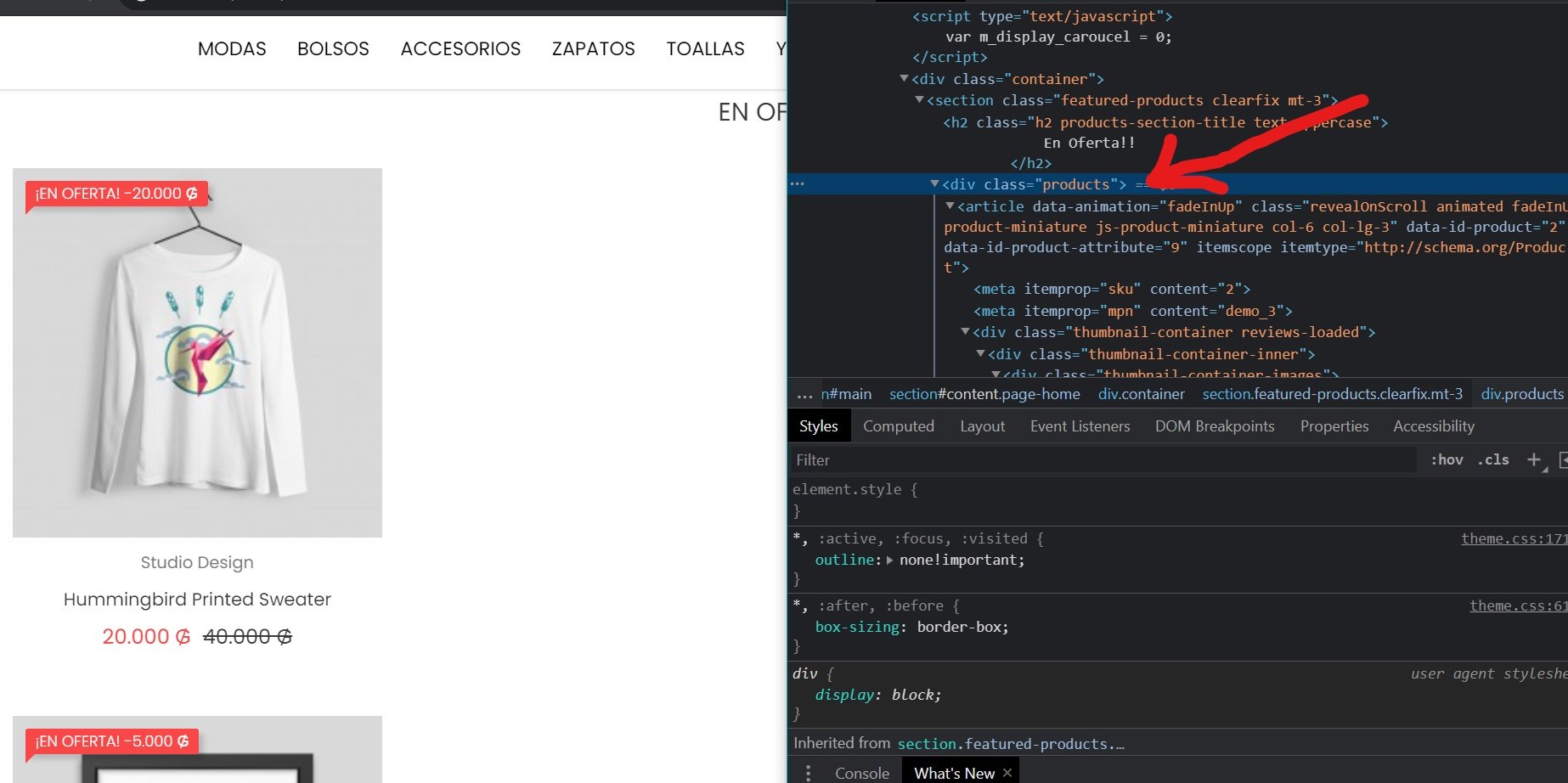Click the "box-sizing: border-box" declaration
Viewport: 1568px width, 783px height.
911,628
